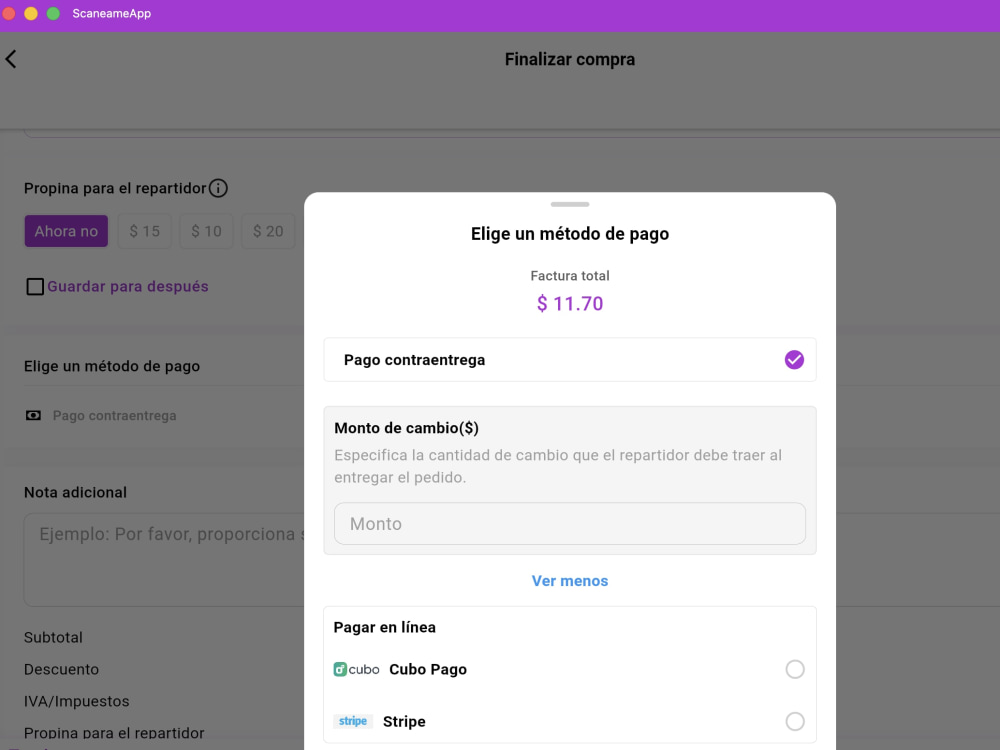Click the Propina para el repartidor heading
The height and width of the screenshot is (750, 1000).
tap(115, 188)
